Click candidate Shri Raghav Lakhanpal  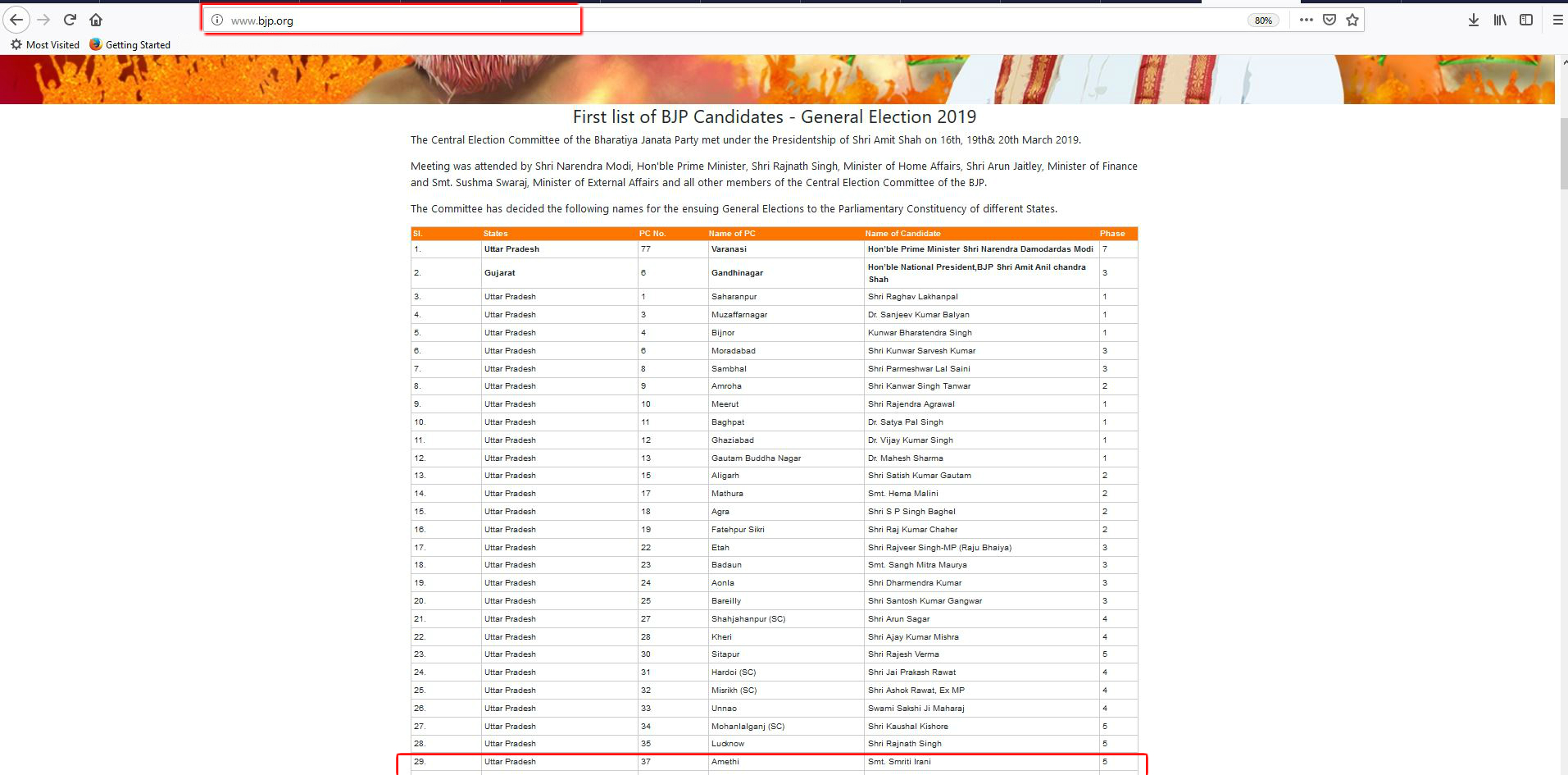(x=912, y=297)
